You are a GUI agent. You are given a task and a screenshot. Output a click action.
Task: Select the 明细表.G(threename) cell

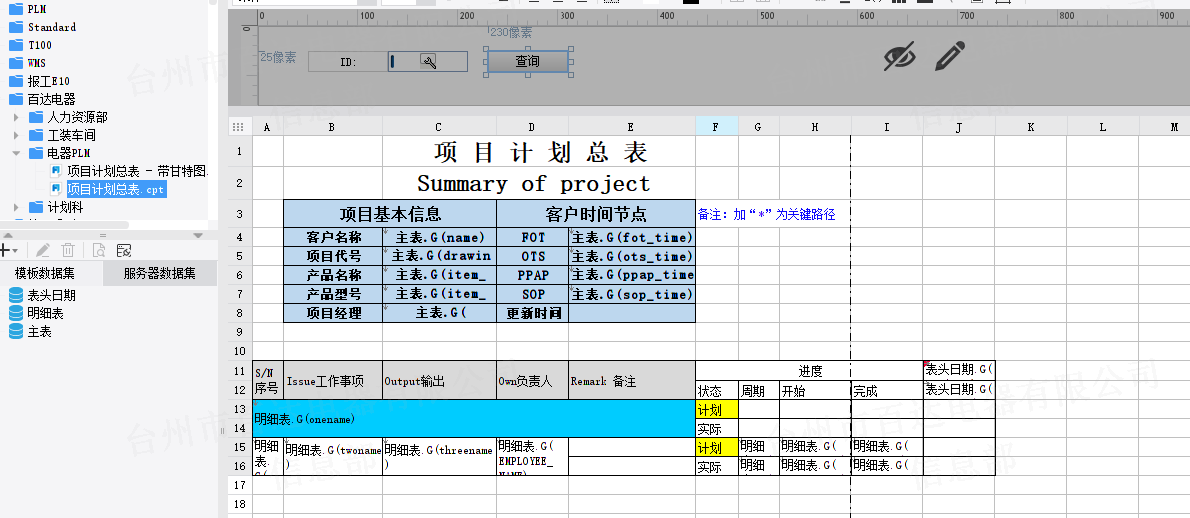(439, 457)
